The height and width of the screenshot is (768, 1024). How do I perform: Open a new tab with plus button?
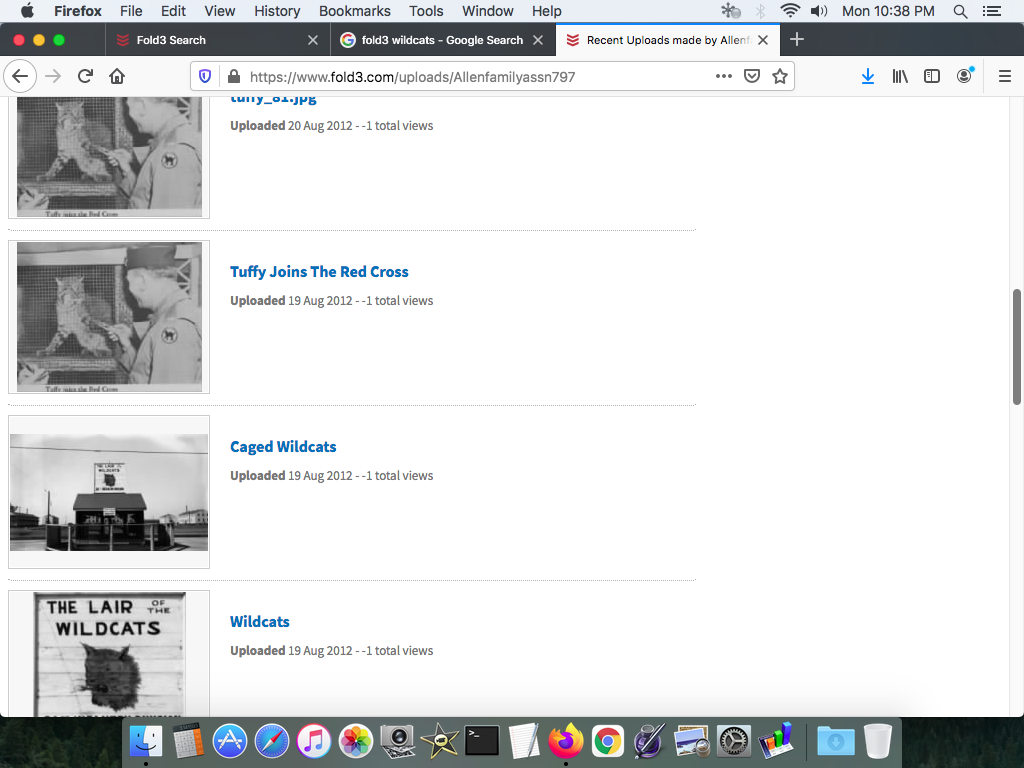(x=797, y=40)
